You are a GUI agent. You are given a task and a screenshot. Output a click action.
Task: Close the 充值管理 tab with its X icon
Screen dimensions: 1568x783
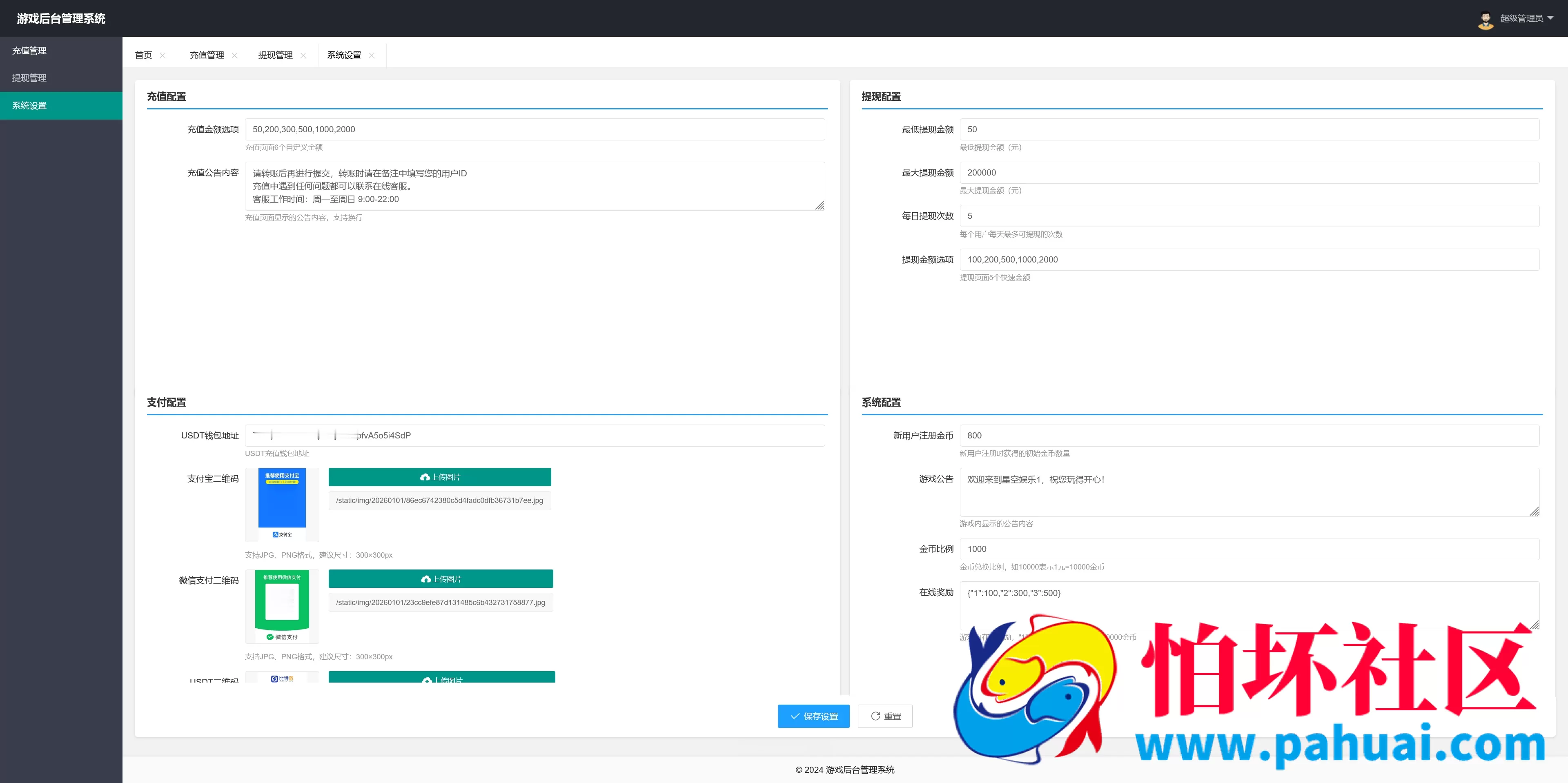pos(234,56)
